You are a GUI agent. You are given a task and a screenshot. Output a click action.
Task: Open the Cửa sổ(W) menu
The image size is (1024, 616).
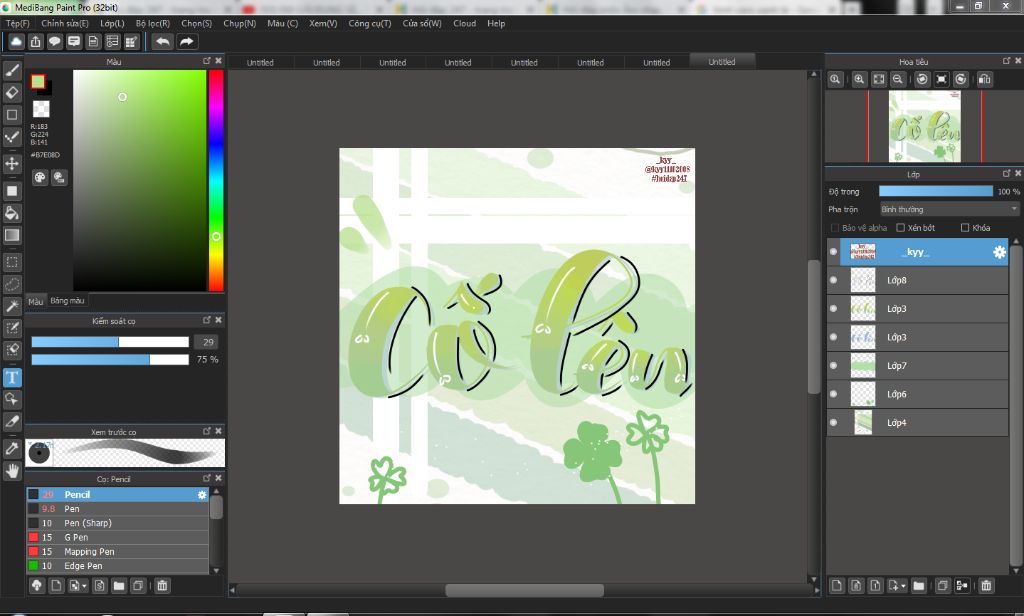[x=422, y=24]
